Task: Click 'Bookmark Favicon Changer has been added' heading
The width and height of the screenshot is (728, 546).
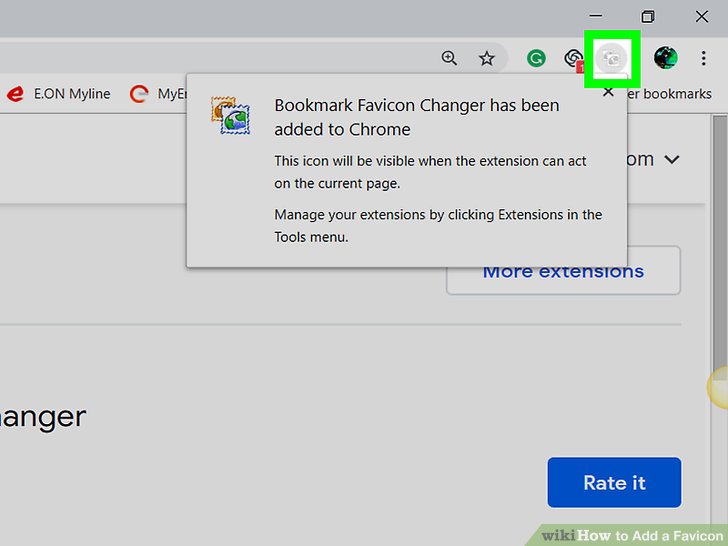Action: [x=416, y=117]
